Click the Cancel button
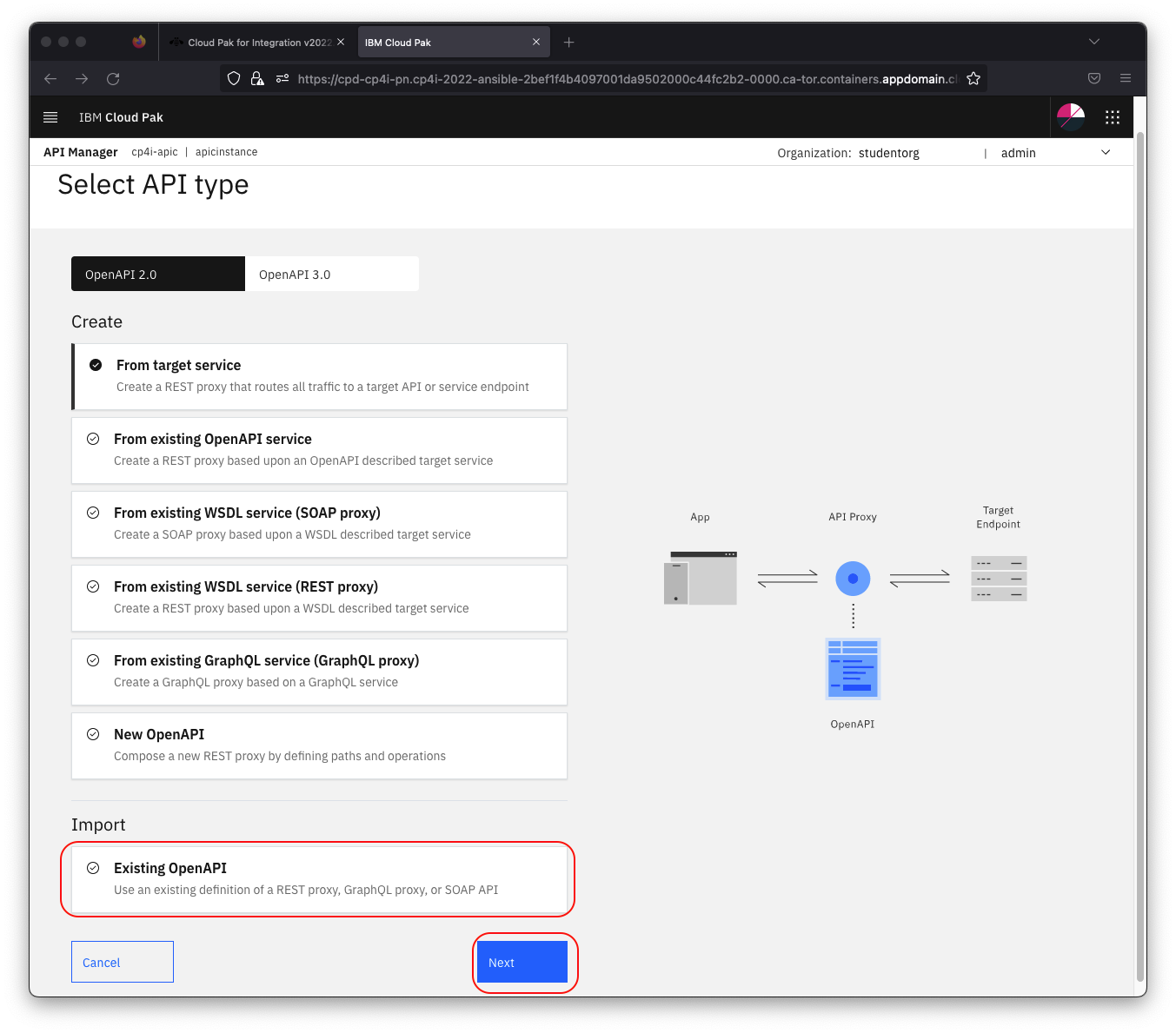This screenshot has height=1033, width=1176. click(x=123, y=962)
